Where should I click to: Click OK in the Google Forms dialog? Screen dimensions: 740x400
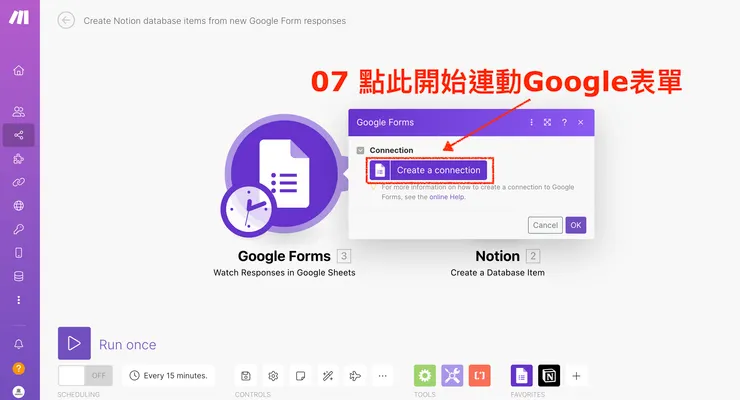(576, 225)
